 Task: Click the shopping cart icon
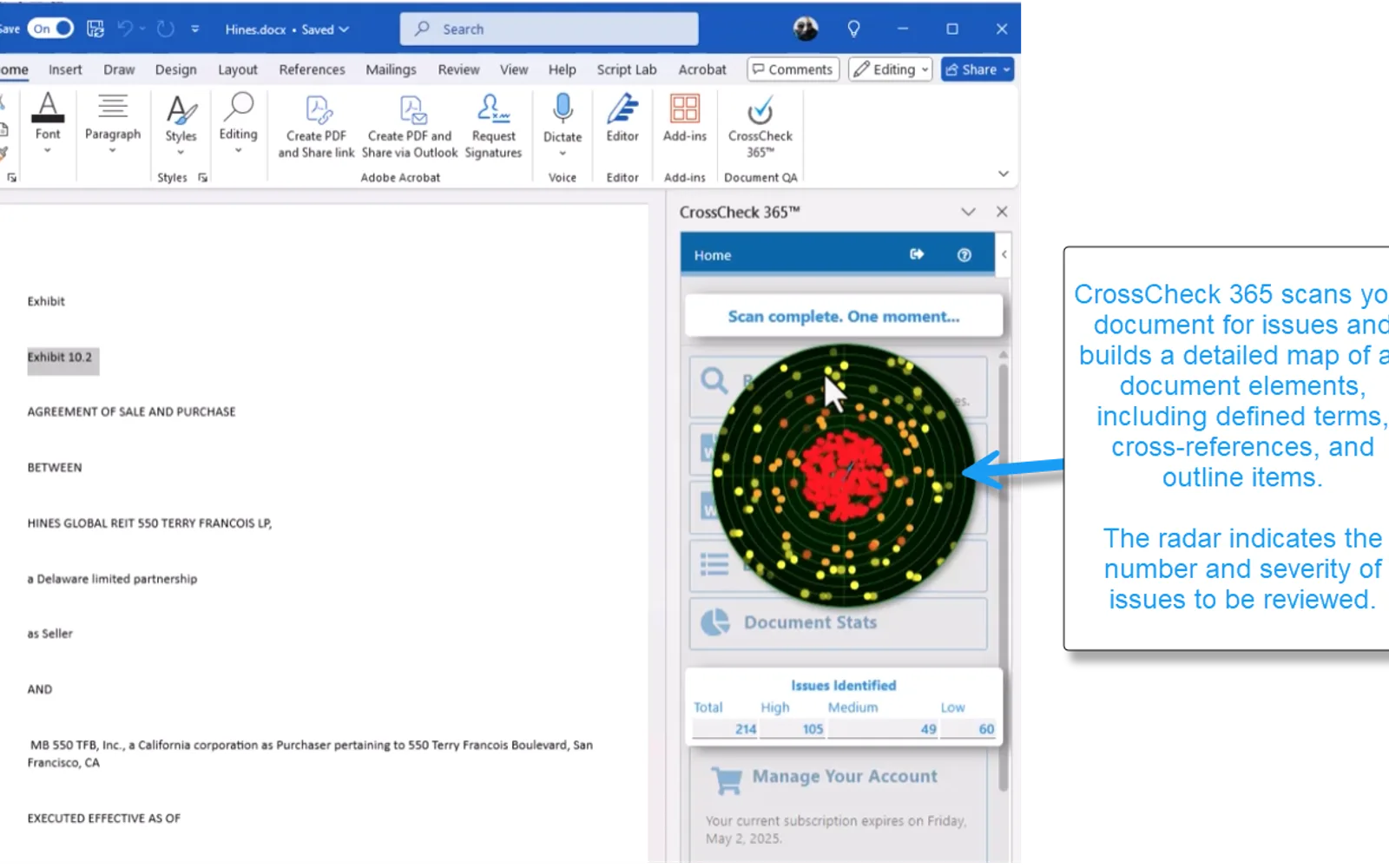[x=727, y=780]
